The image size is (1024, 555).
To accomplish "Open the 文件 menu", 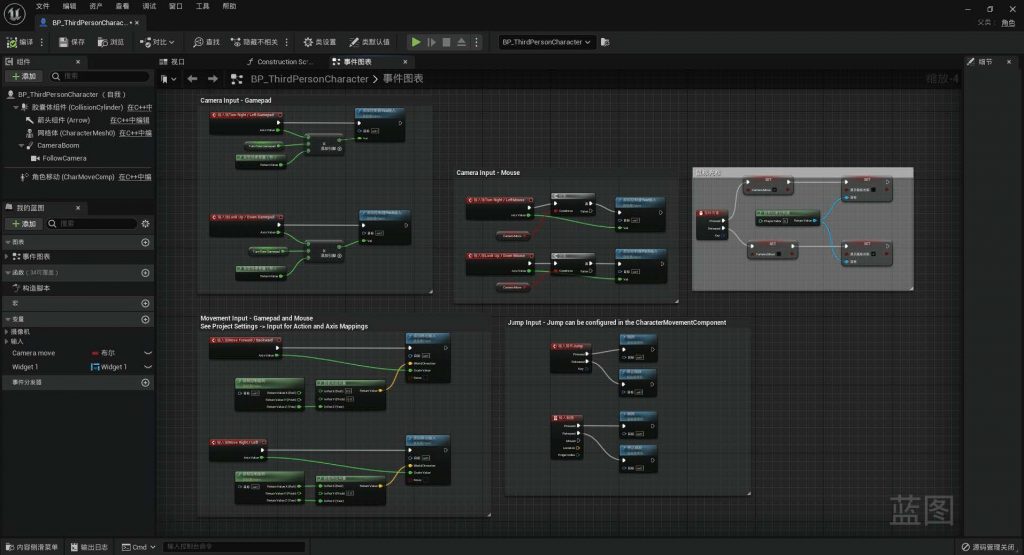I will (x=42, y=6).
